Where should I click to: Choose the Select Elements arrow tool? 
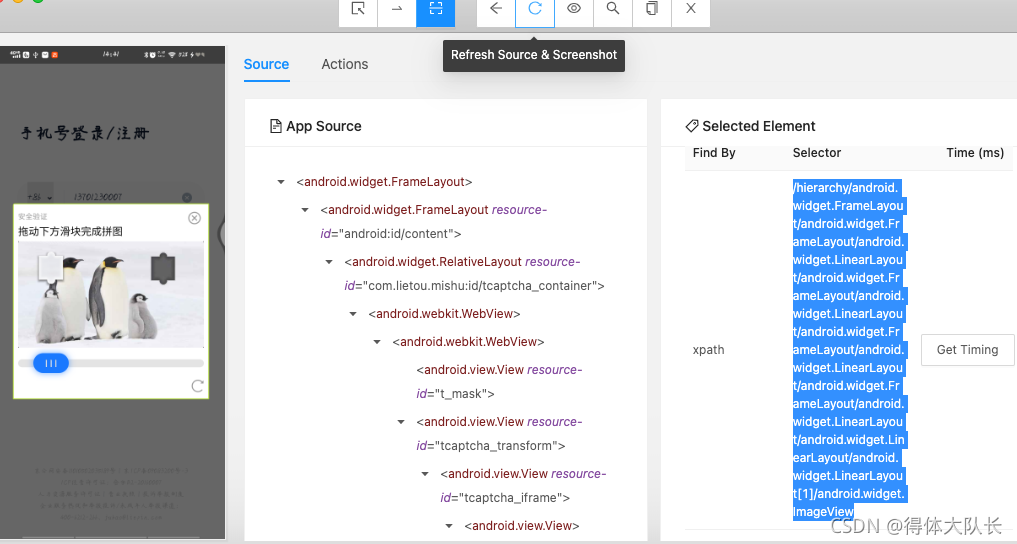(x=358, y=9)
